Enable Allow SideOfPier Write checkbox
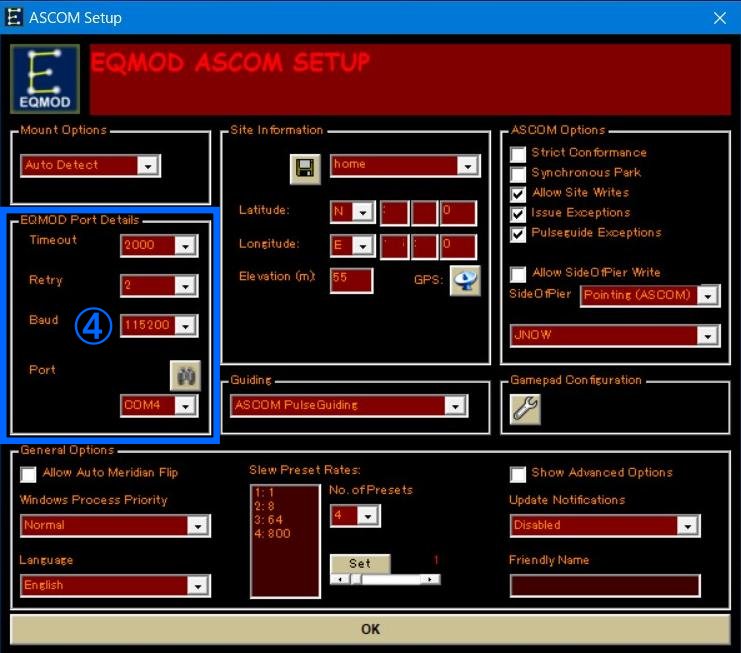 [518, 274]
